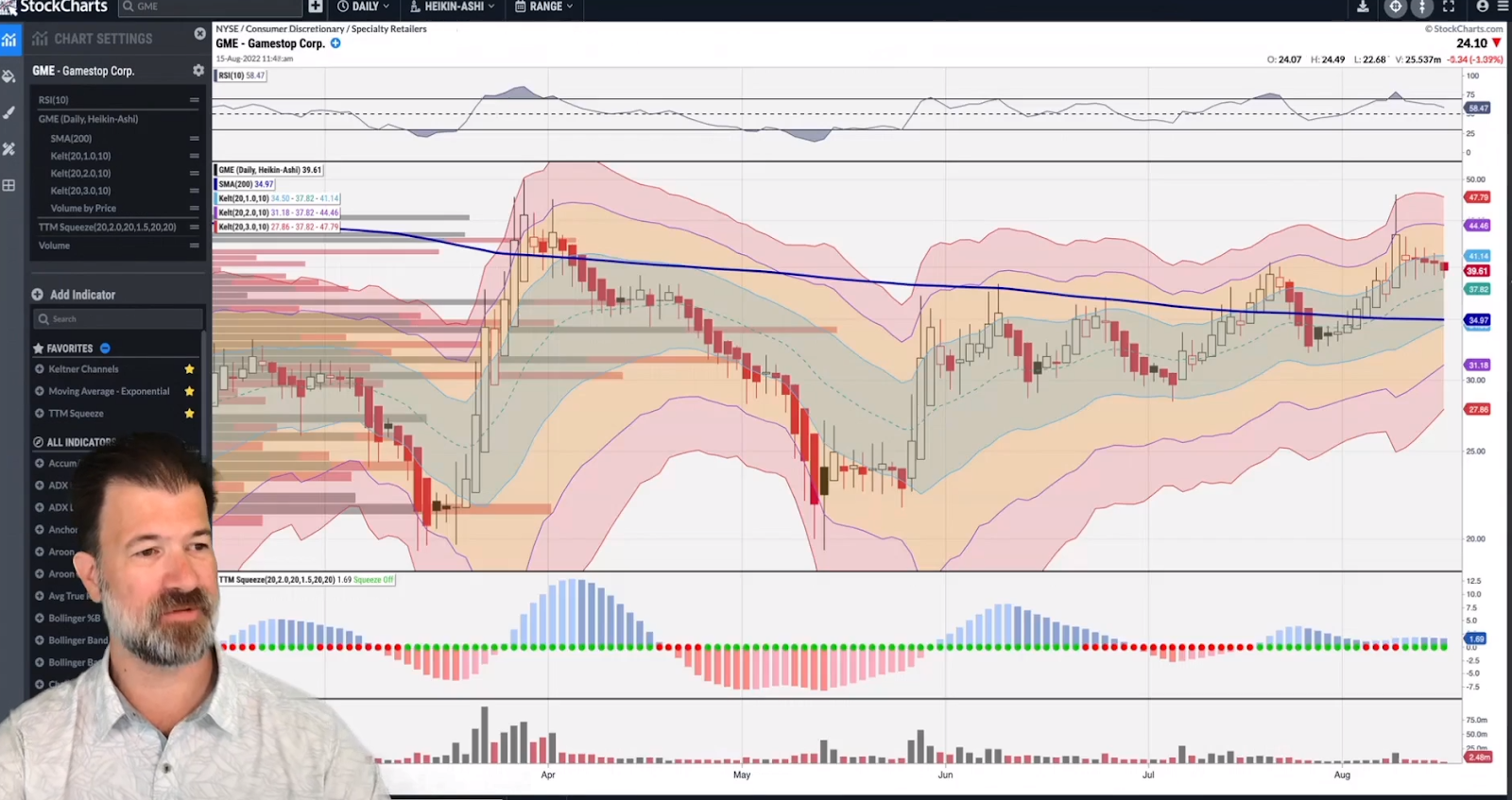Click the red 47.79 Keltner label
The image size is (1512, 800).
point(1477,197)
